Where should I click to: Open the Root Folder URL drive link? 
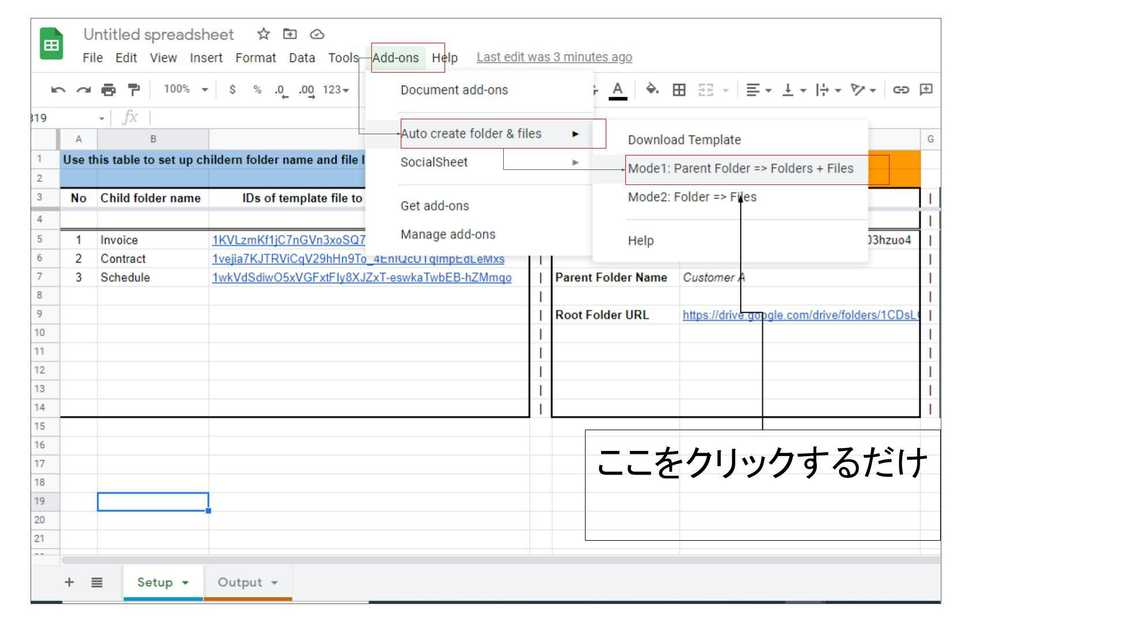click(x=800, y=315)
